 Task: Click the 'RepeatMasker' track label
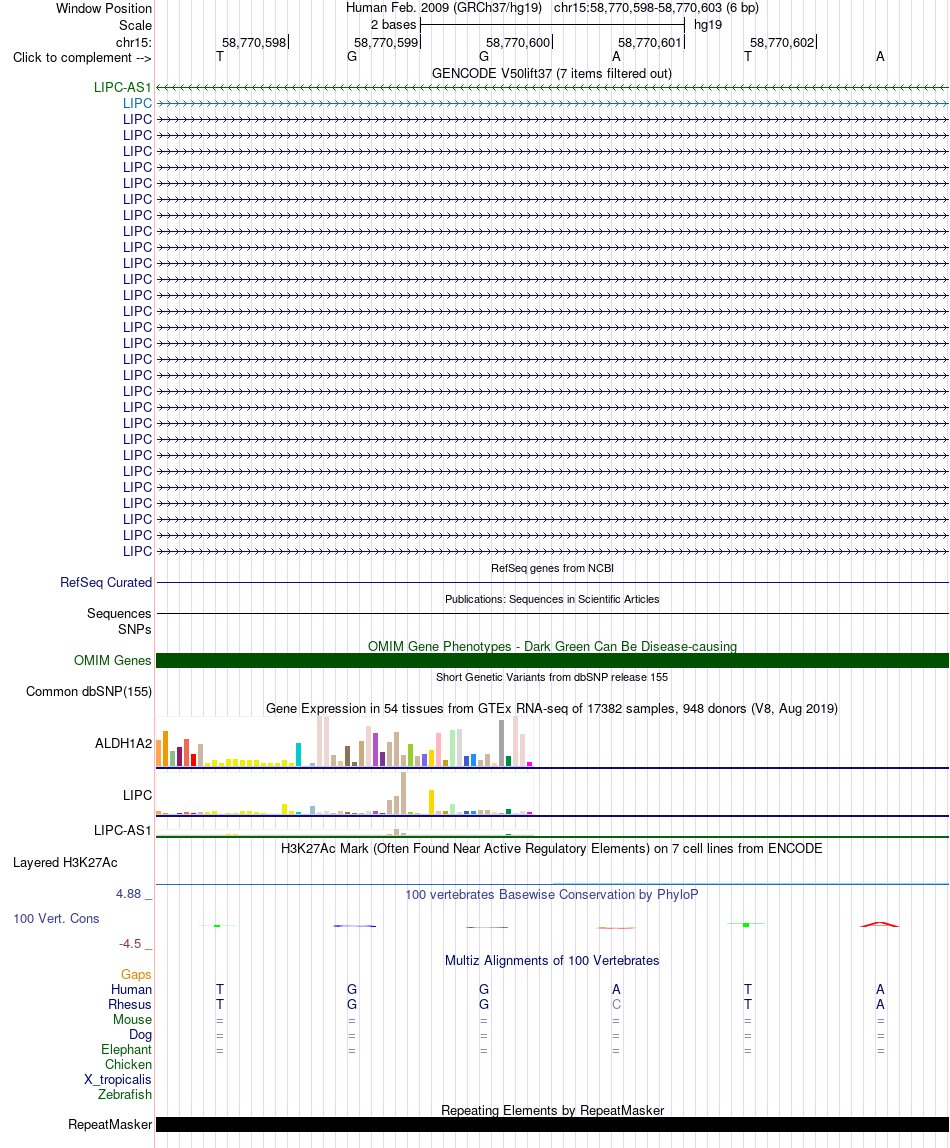[110, 1125]
